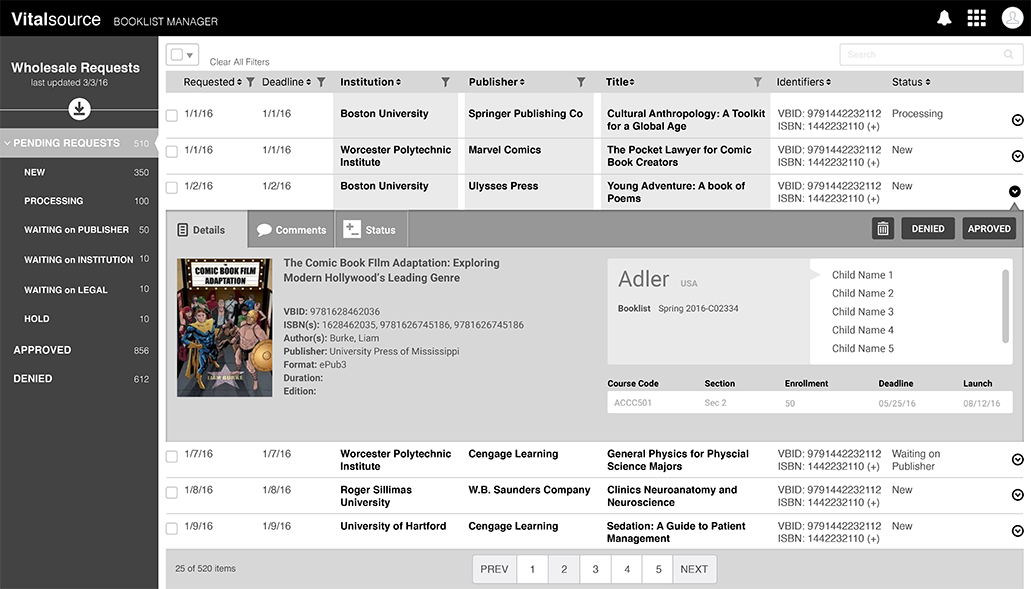Screen dimensions: 1031x589
Task: Filter by Institution column funnel icon
Action: point(446,82)
